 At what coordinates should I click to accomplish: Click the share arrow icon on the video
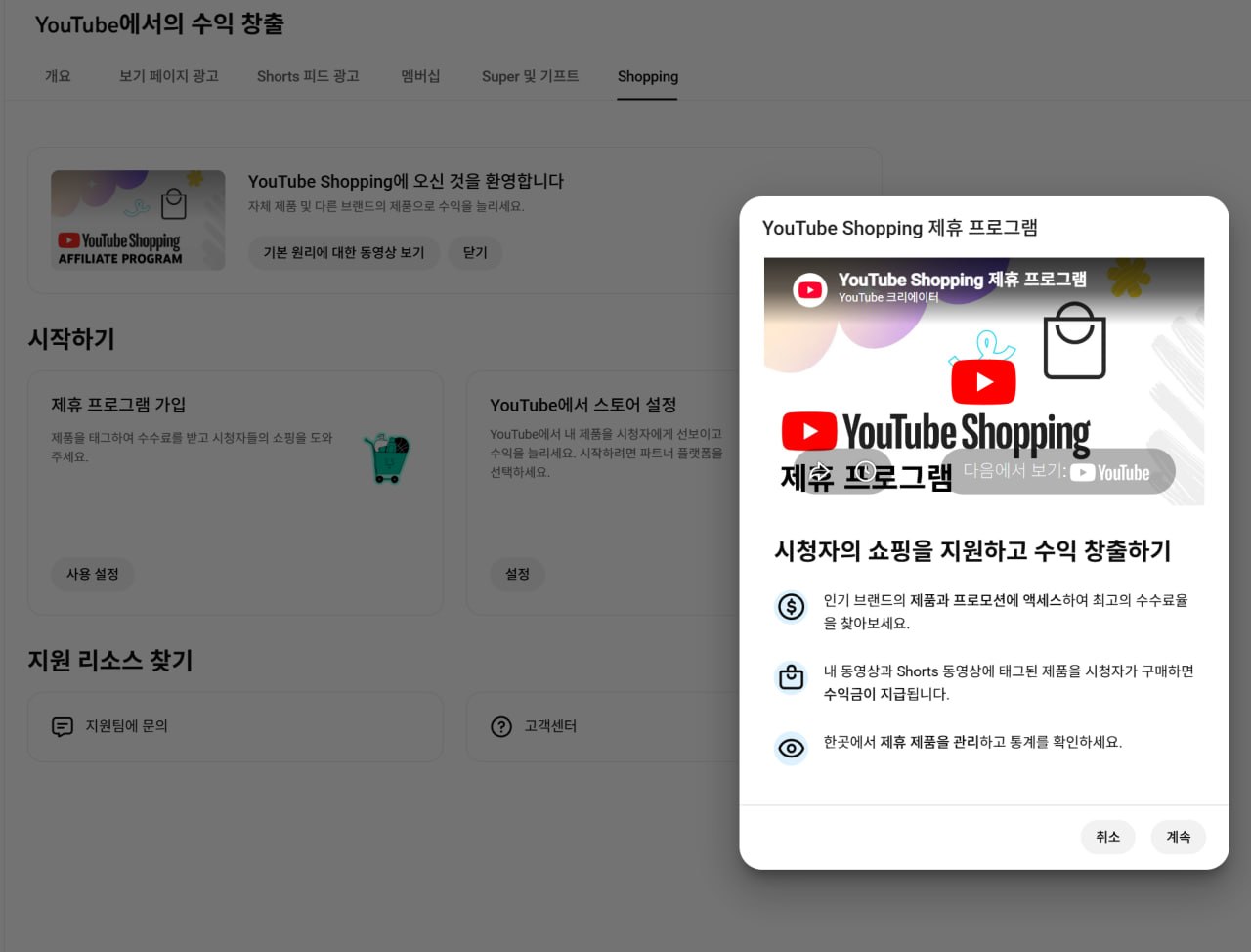pos(819,471)
